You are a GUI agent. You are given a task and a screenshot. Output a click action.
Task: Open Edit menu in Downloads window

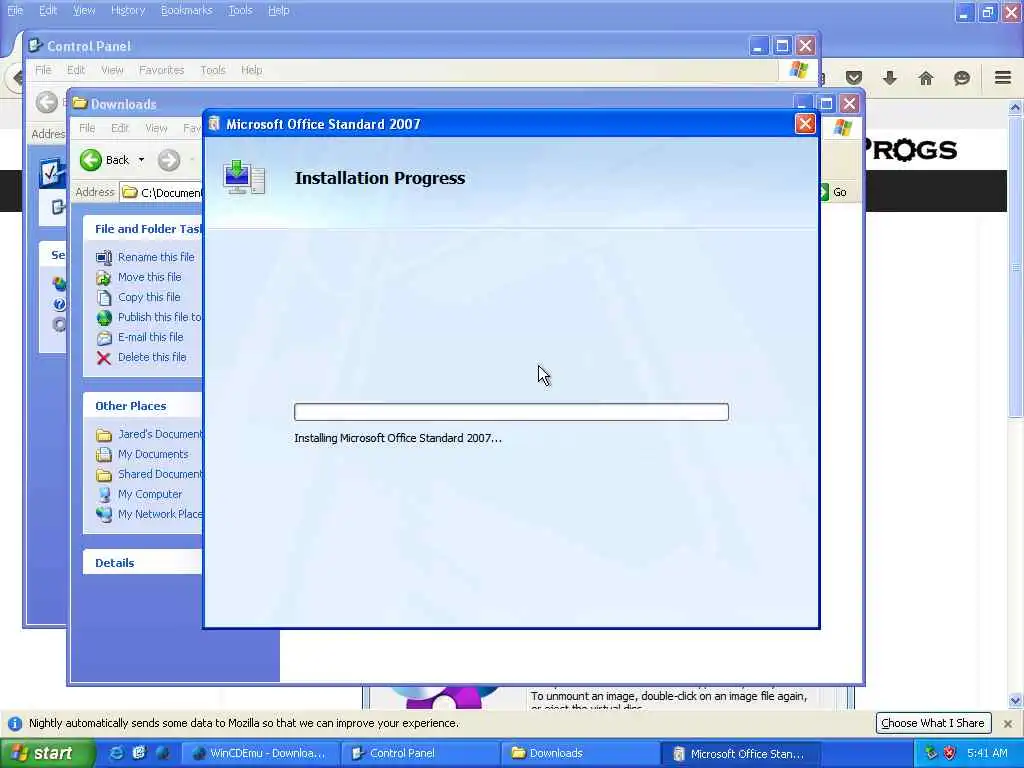120,128
